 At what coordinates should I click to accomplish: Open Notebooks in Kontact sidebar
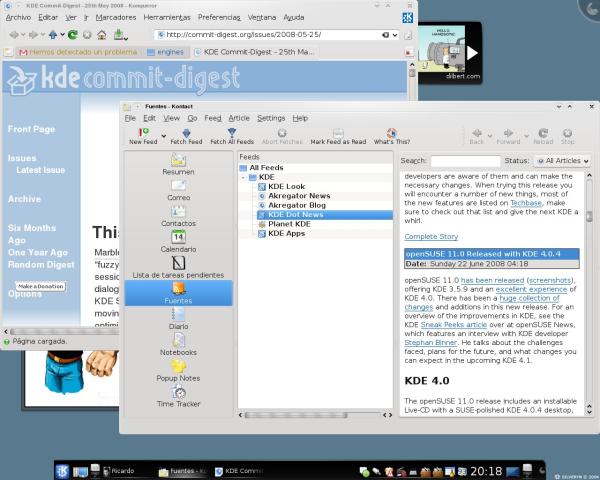pos(178,344)
